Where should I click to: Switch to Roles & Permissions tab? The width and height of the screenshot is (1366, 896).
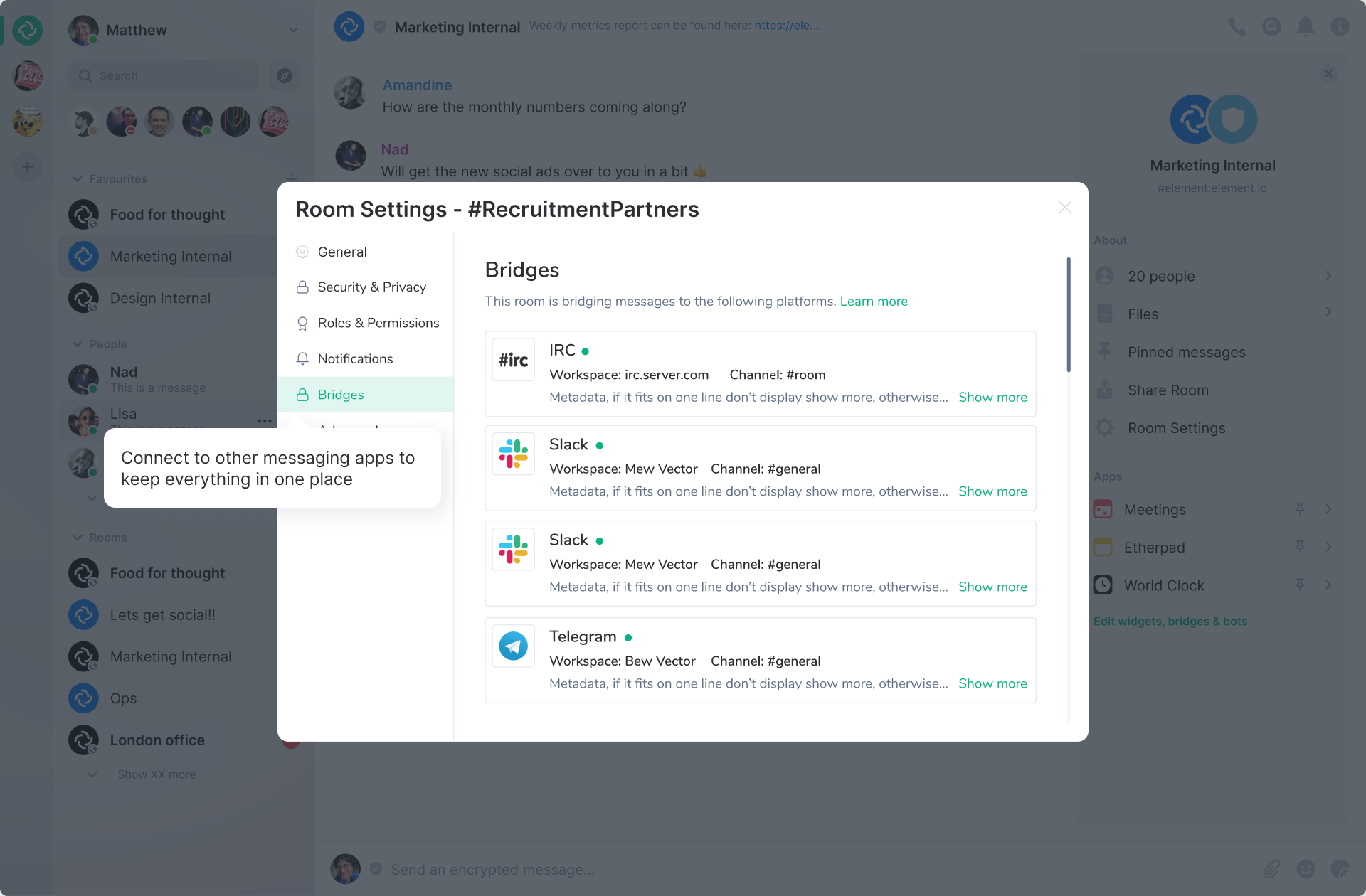[378, 323]
